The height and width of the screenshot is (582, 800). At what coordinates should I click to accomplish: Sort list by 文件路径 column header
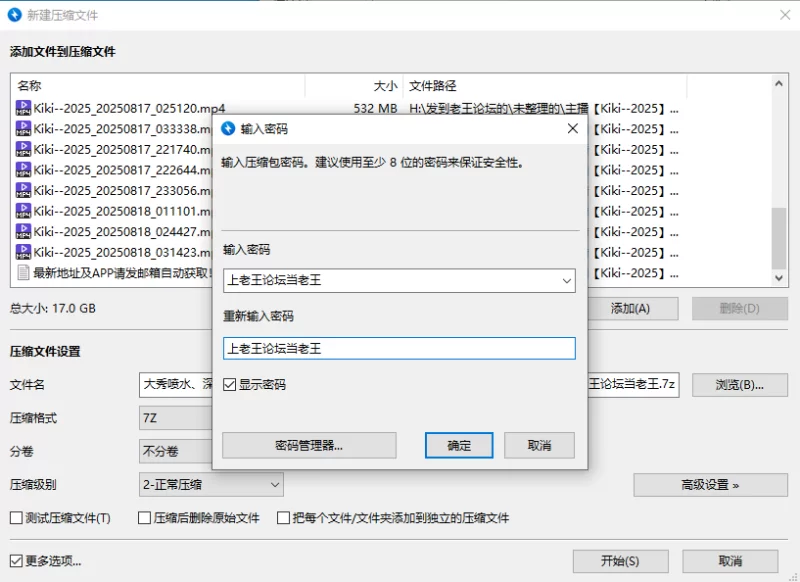pyautogui.click(x=545, y=86)
